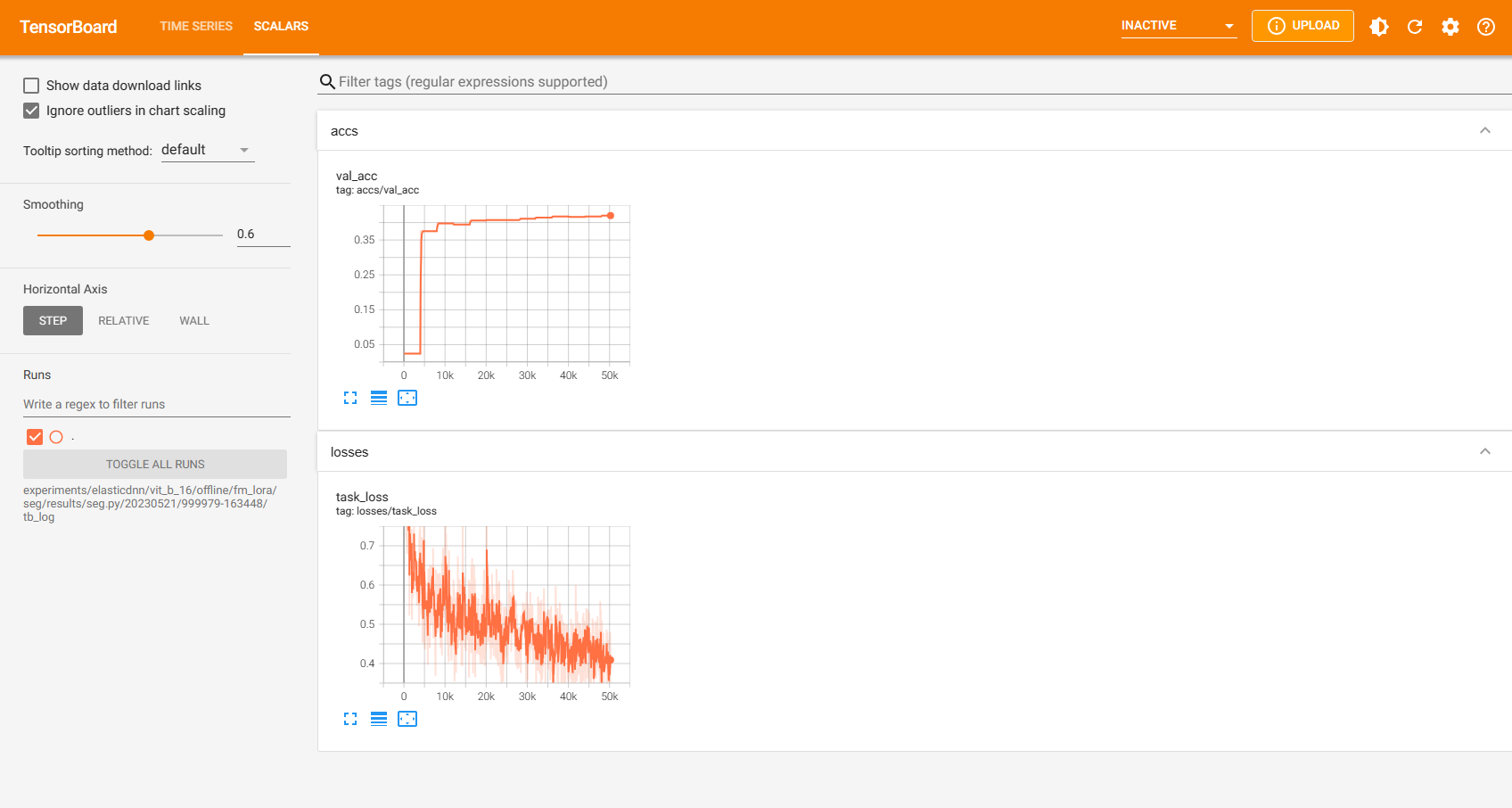Fit task_loss chart domain to data

(x=407, y=719)
